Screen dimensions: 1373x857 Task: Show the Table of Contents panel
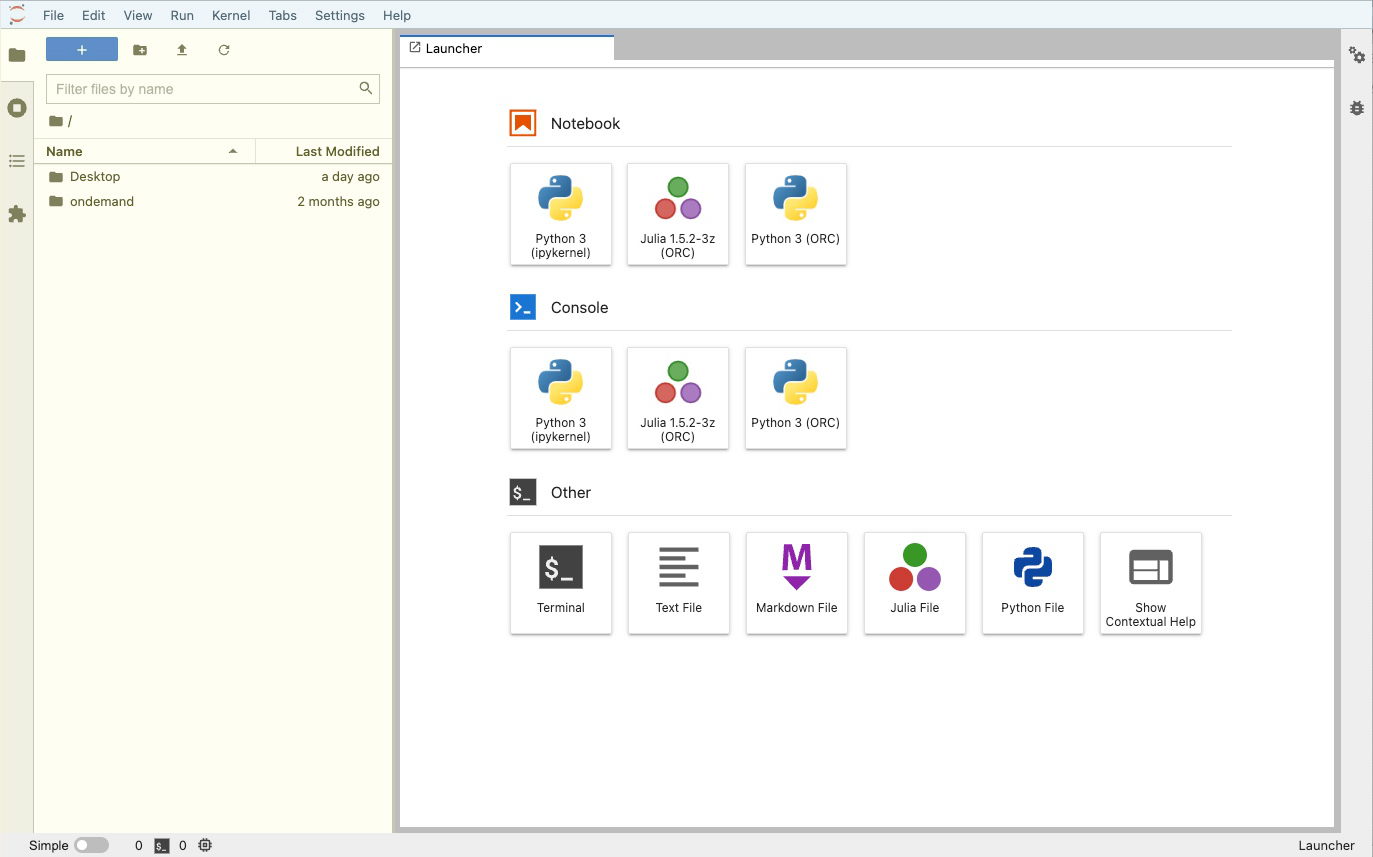17,161
